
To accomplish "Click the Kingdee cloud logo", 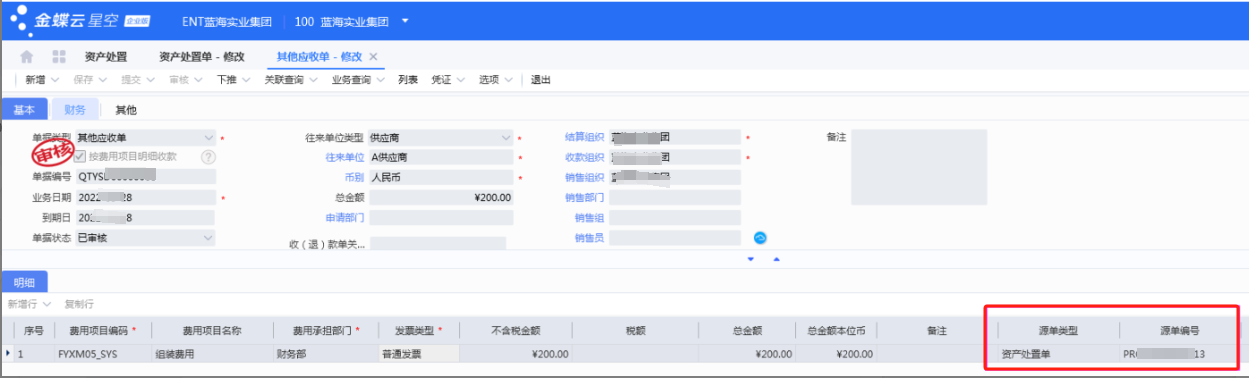I will [79, 21].
